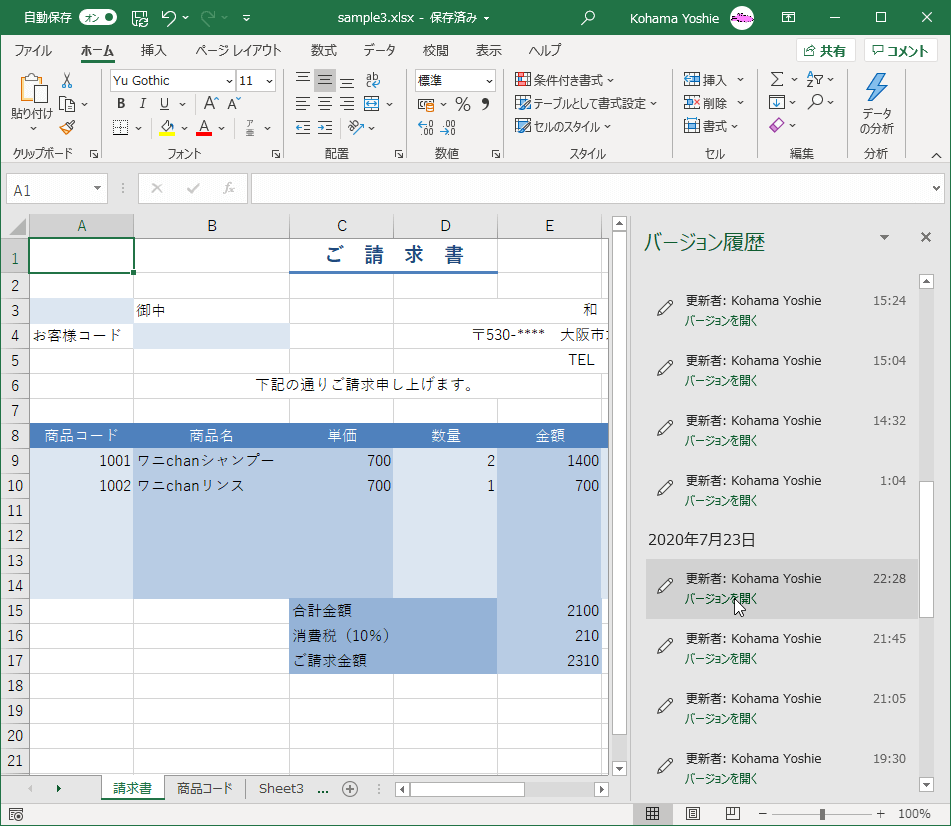This screenshot has width=951, height=826.
Task: Open the Yu Gothic font name dropdown
Action: point(228,81)
